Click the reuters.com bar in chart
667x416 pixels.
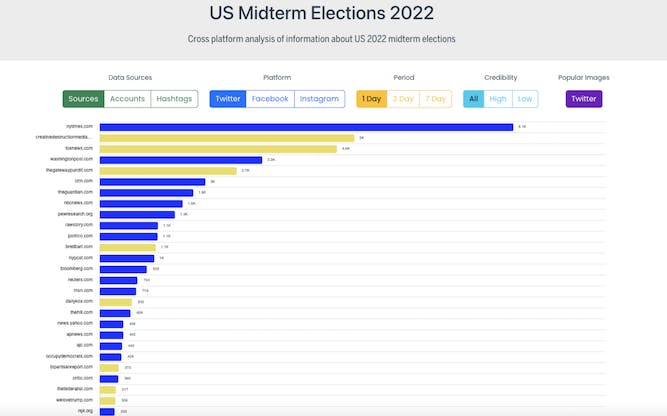click(x=118, y=280)
